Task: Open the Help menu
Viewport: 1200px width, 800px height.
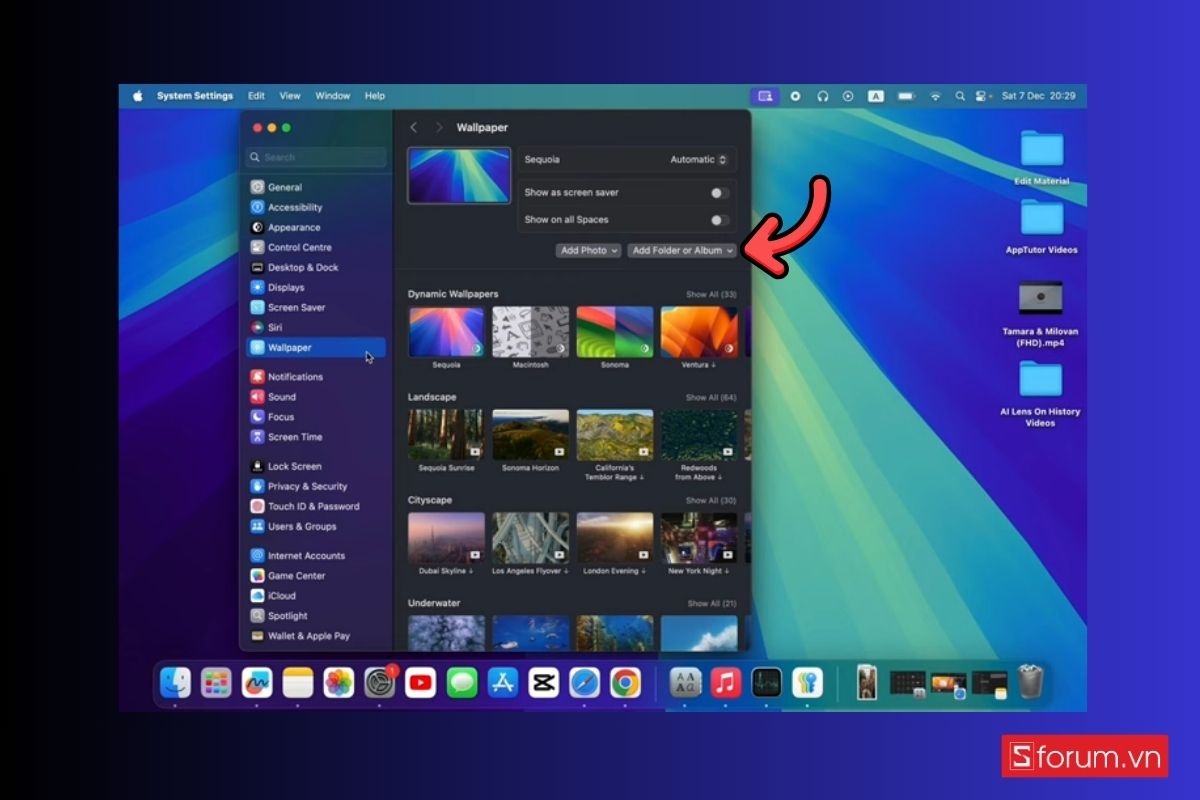Action: [375, 96]
